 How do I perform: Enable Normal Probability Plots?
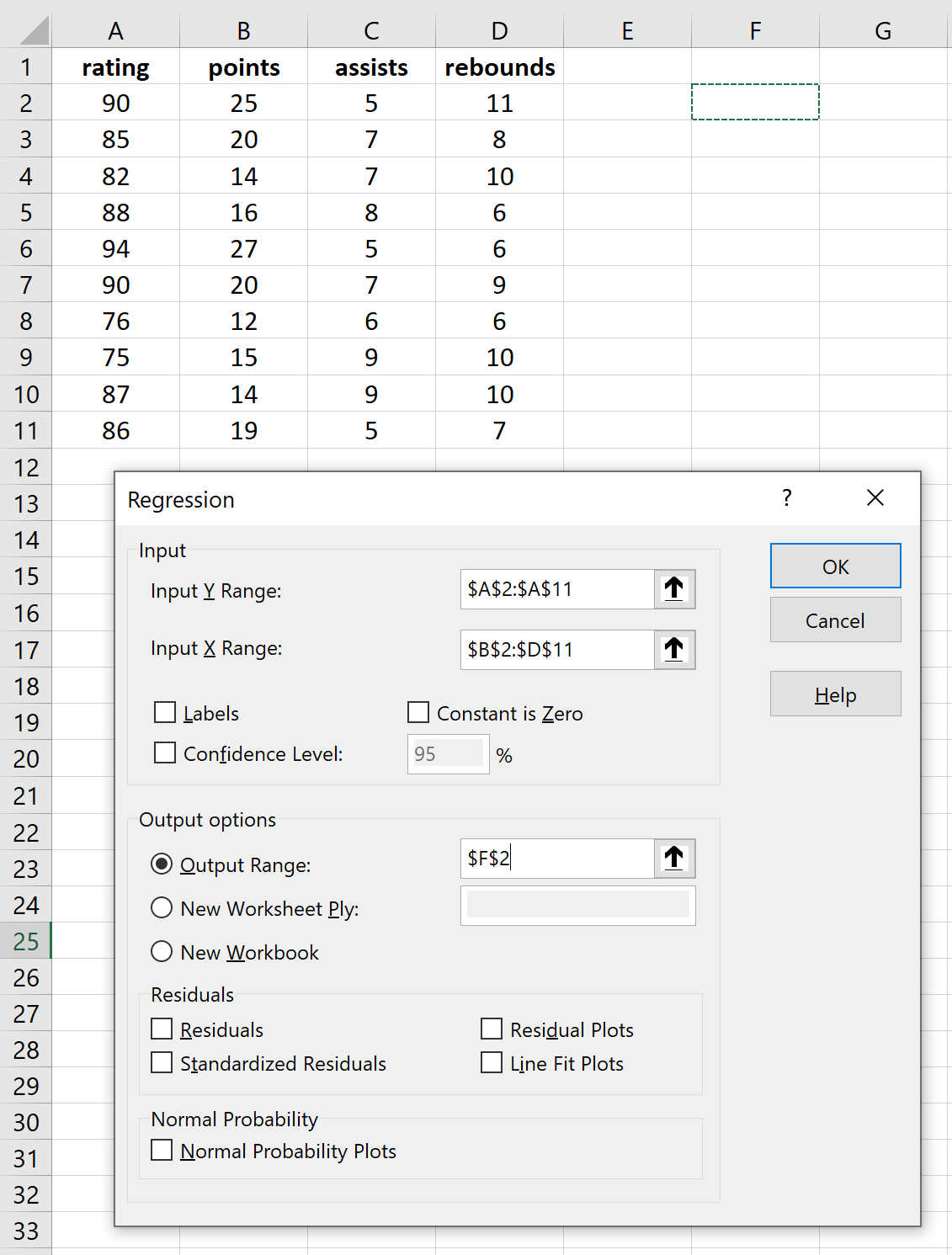162,1150
